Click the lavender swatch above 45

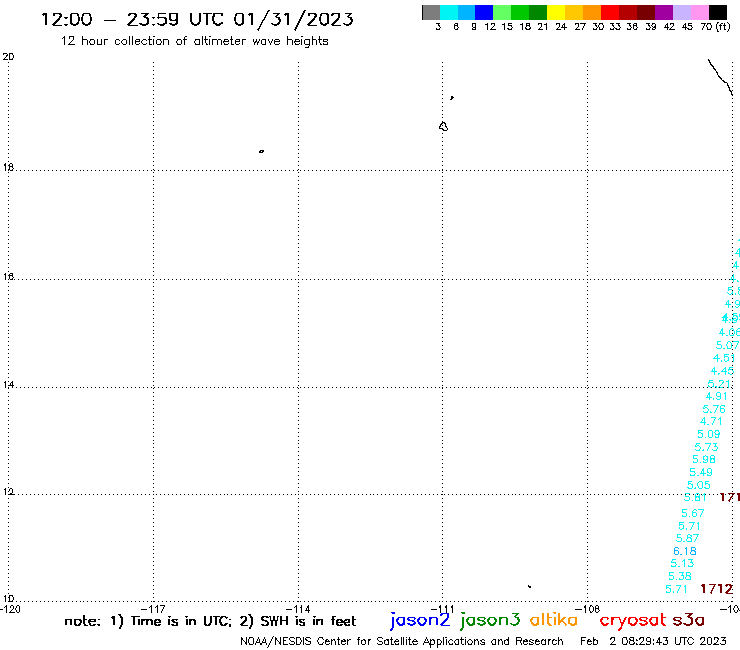click(682, 12)
